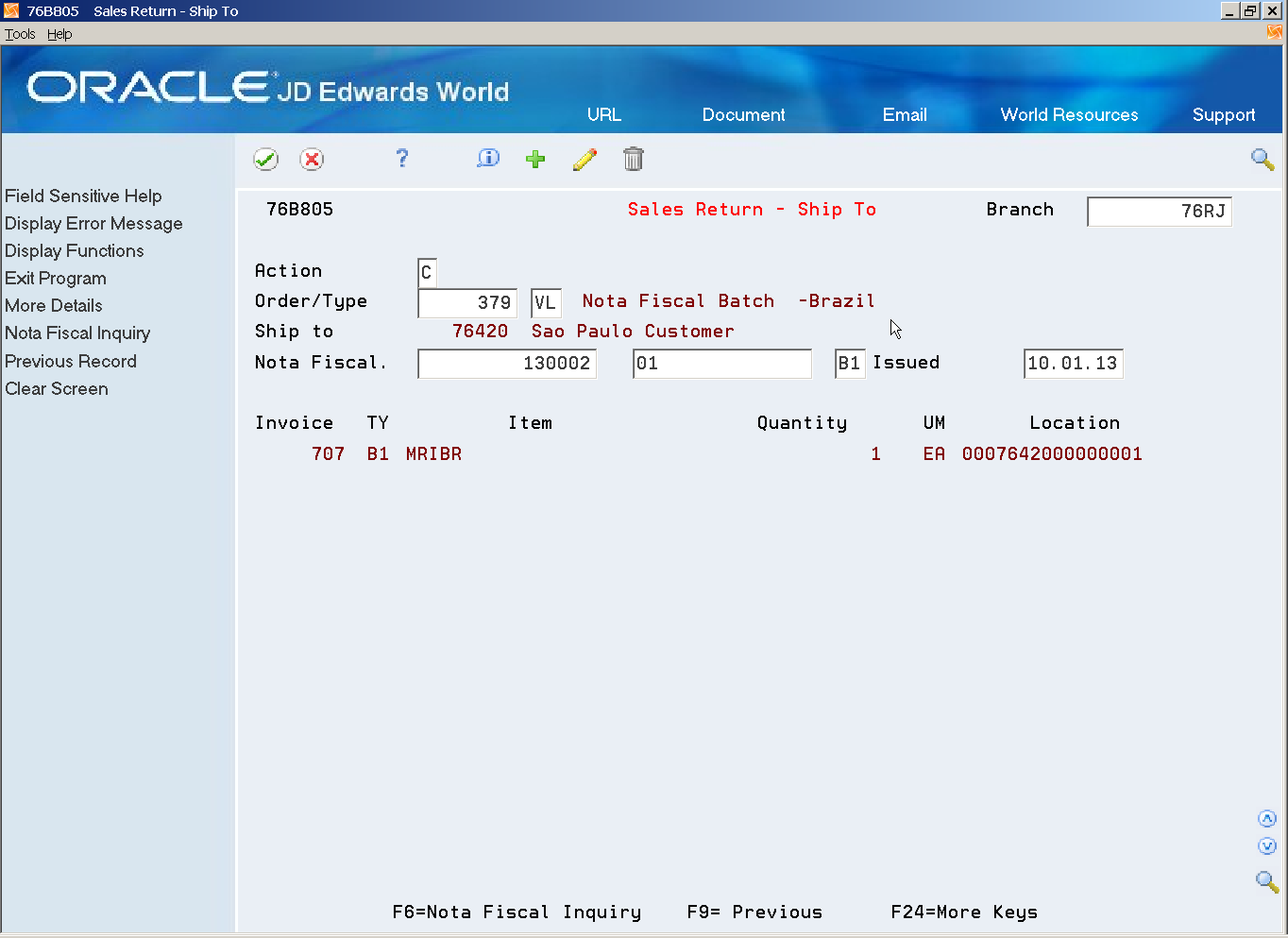This screenshot has height=938, width=1288.
Task: Click the Sales Return - Ship To heading
Action: click(x=753, y=210)
